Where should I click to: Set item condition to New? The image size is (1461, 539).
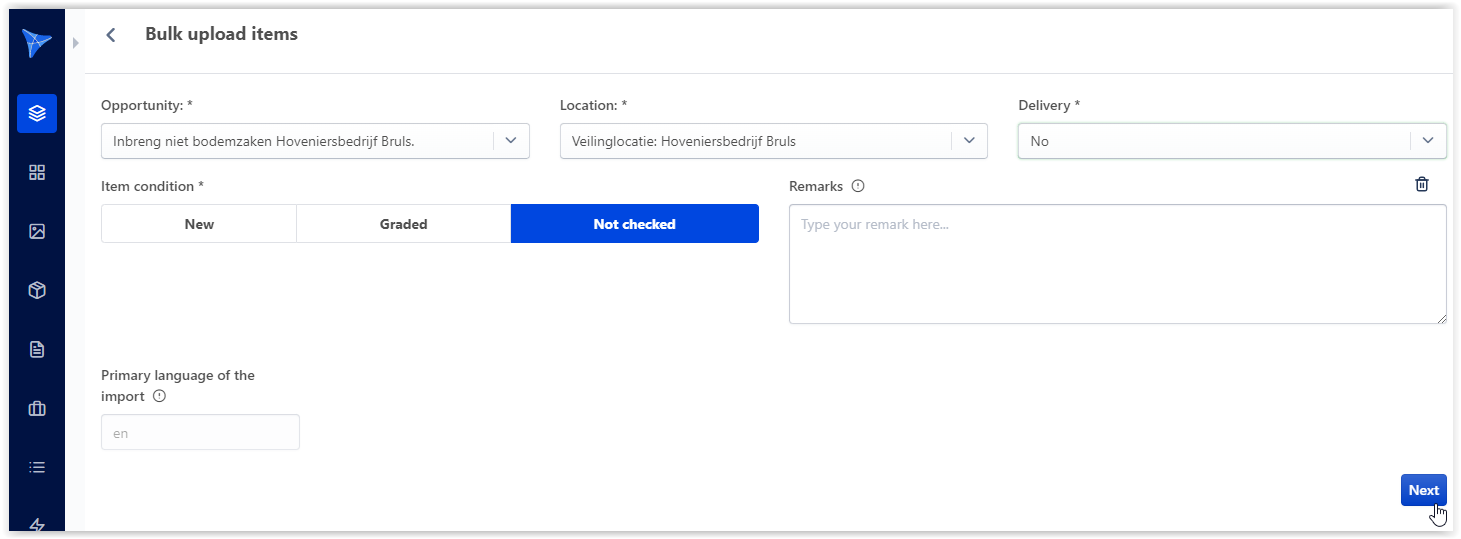point(199,224)
